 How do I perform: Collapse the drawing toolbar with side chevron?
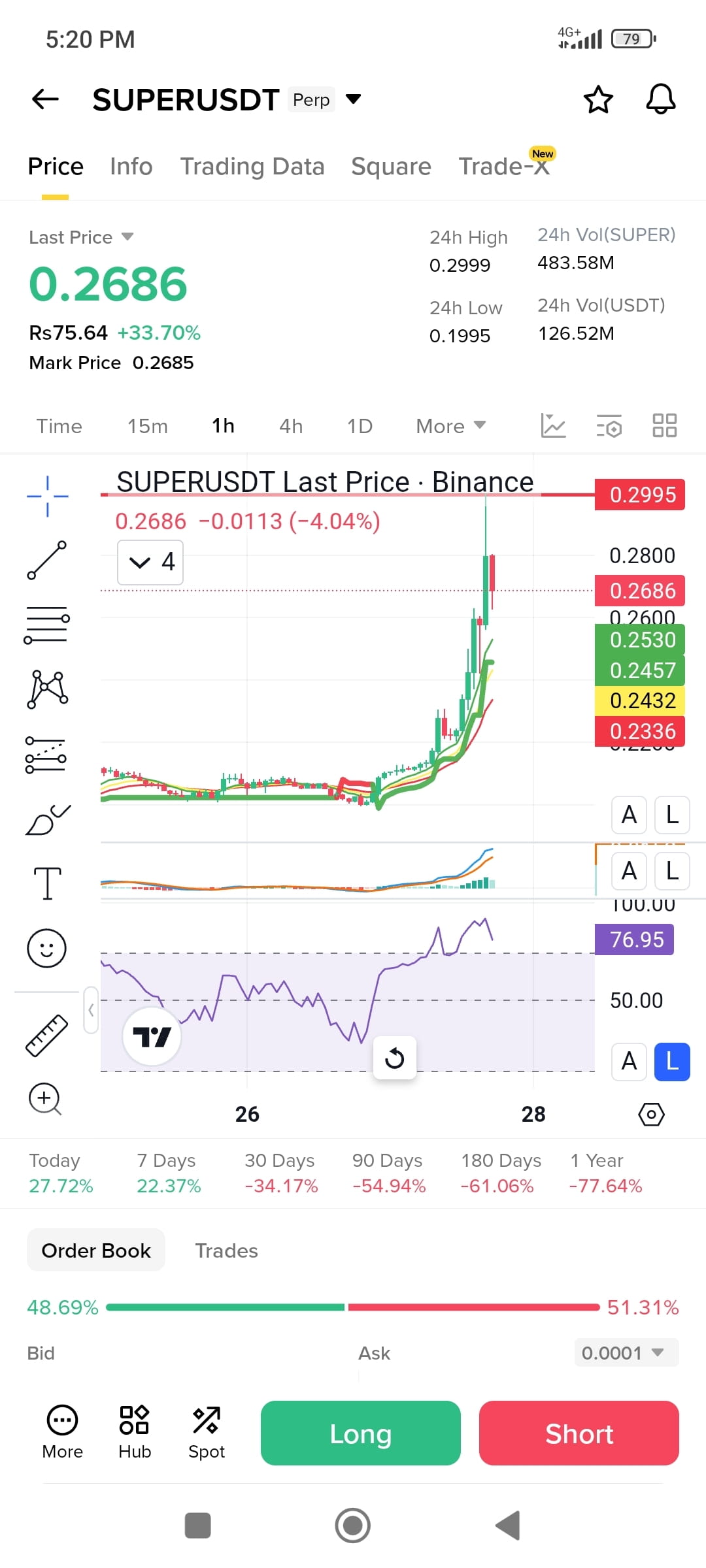(91, 1010)
